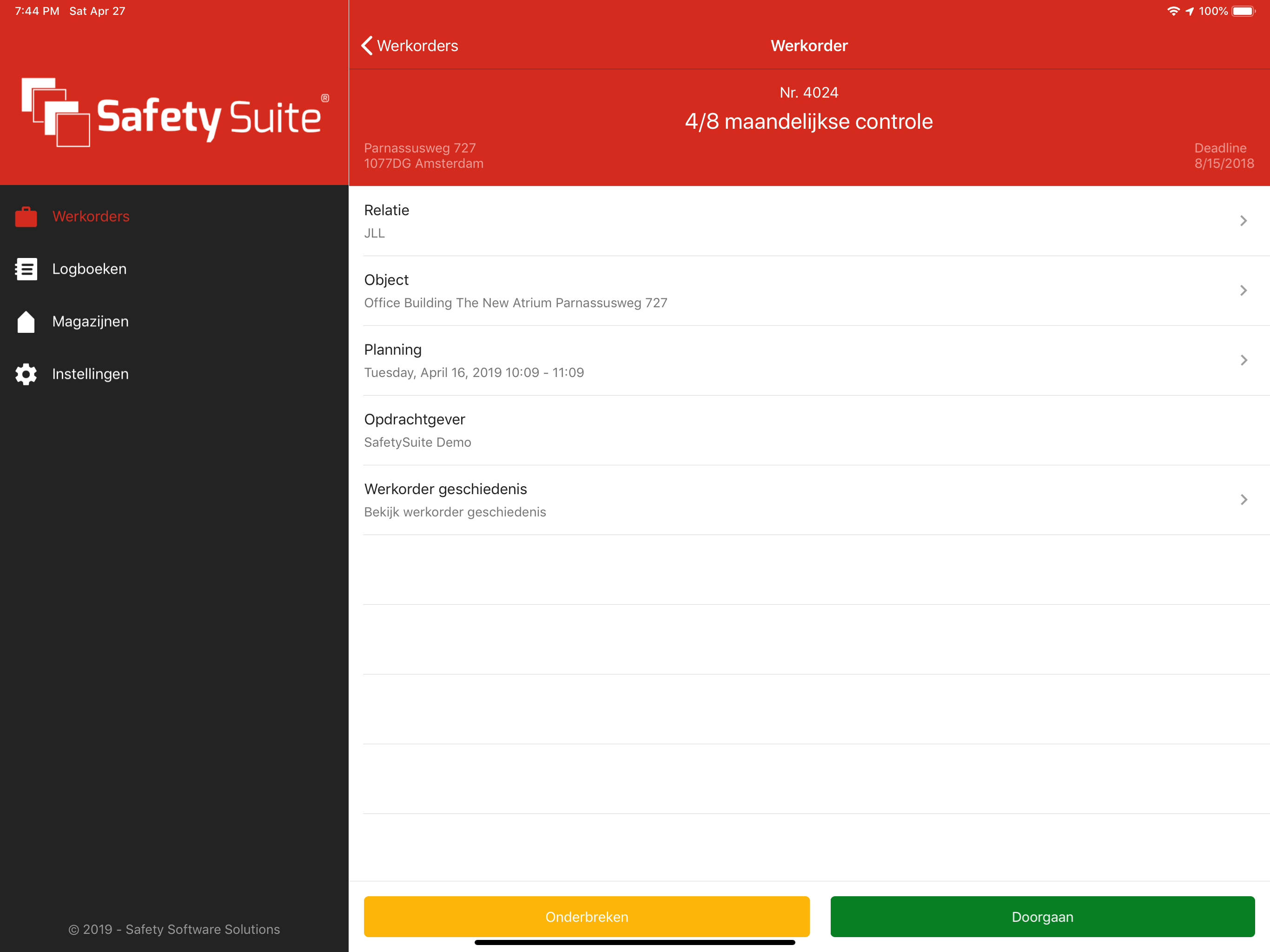Expand the Planning row chevron

[x=1244, y=360]
